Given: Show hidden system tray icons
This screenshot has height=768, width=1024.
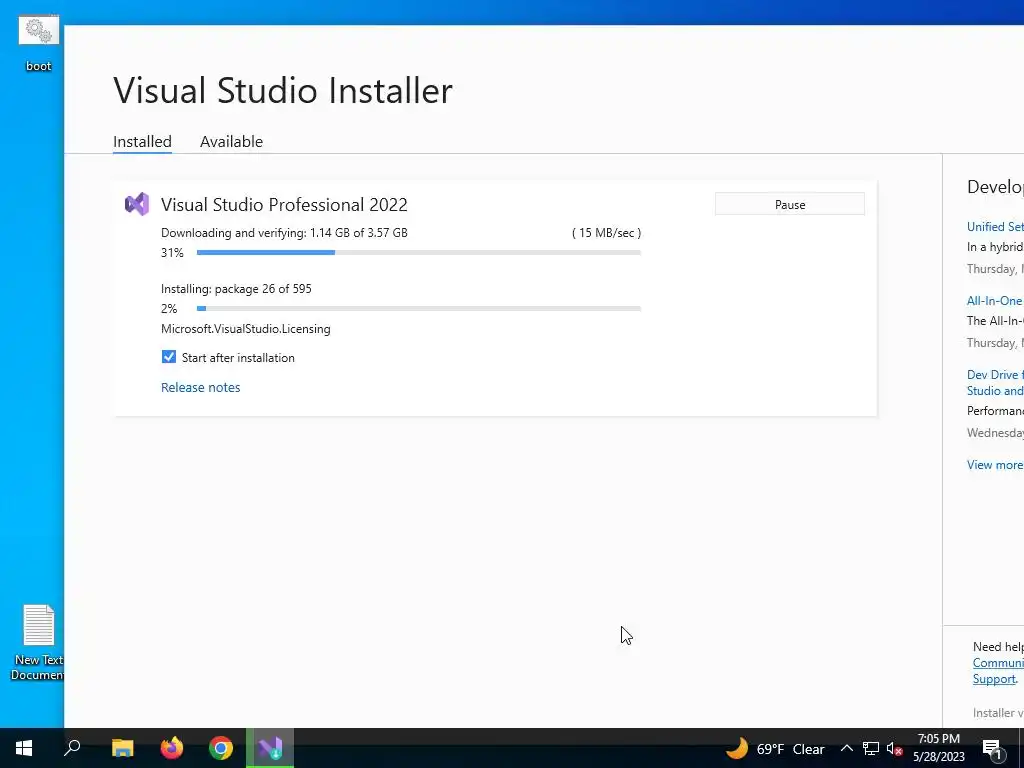Looking at the screenshot, I should click(846, 748).
